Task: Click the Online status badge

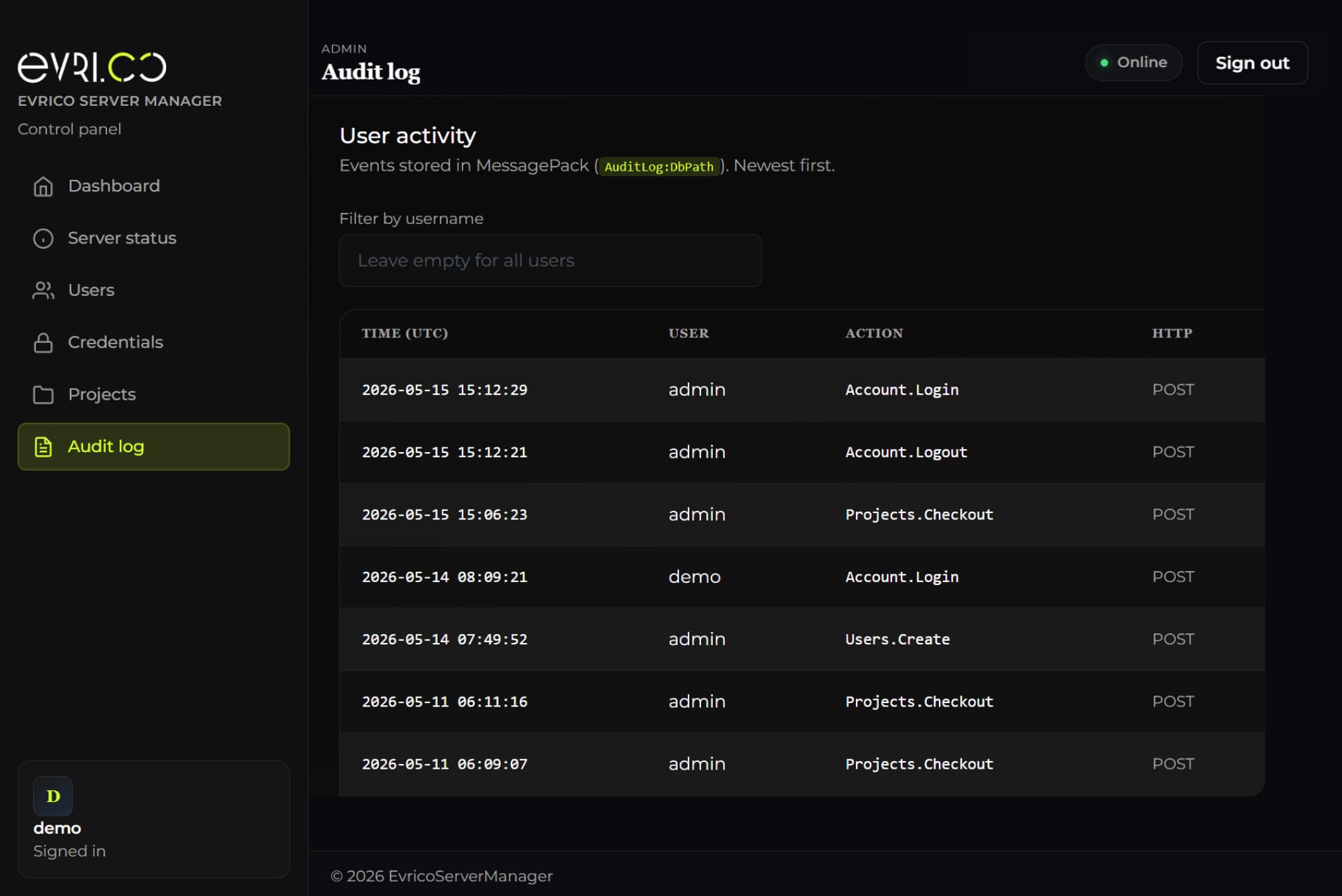Action: coord(1134,62)
